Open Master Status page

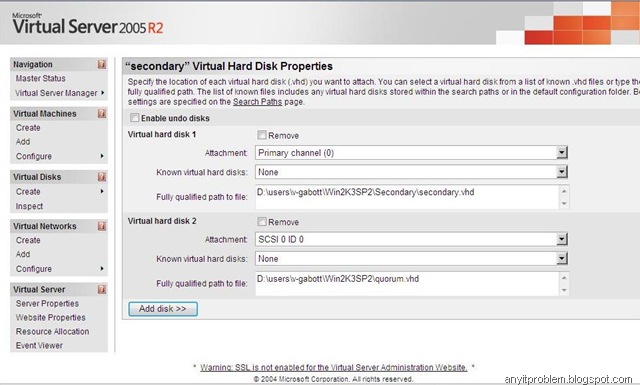point(40,78)
